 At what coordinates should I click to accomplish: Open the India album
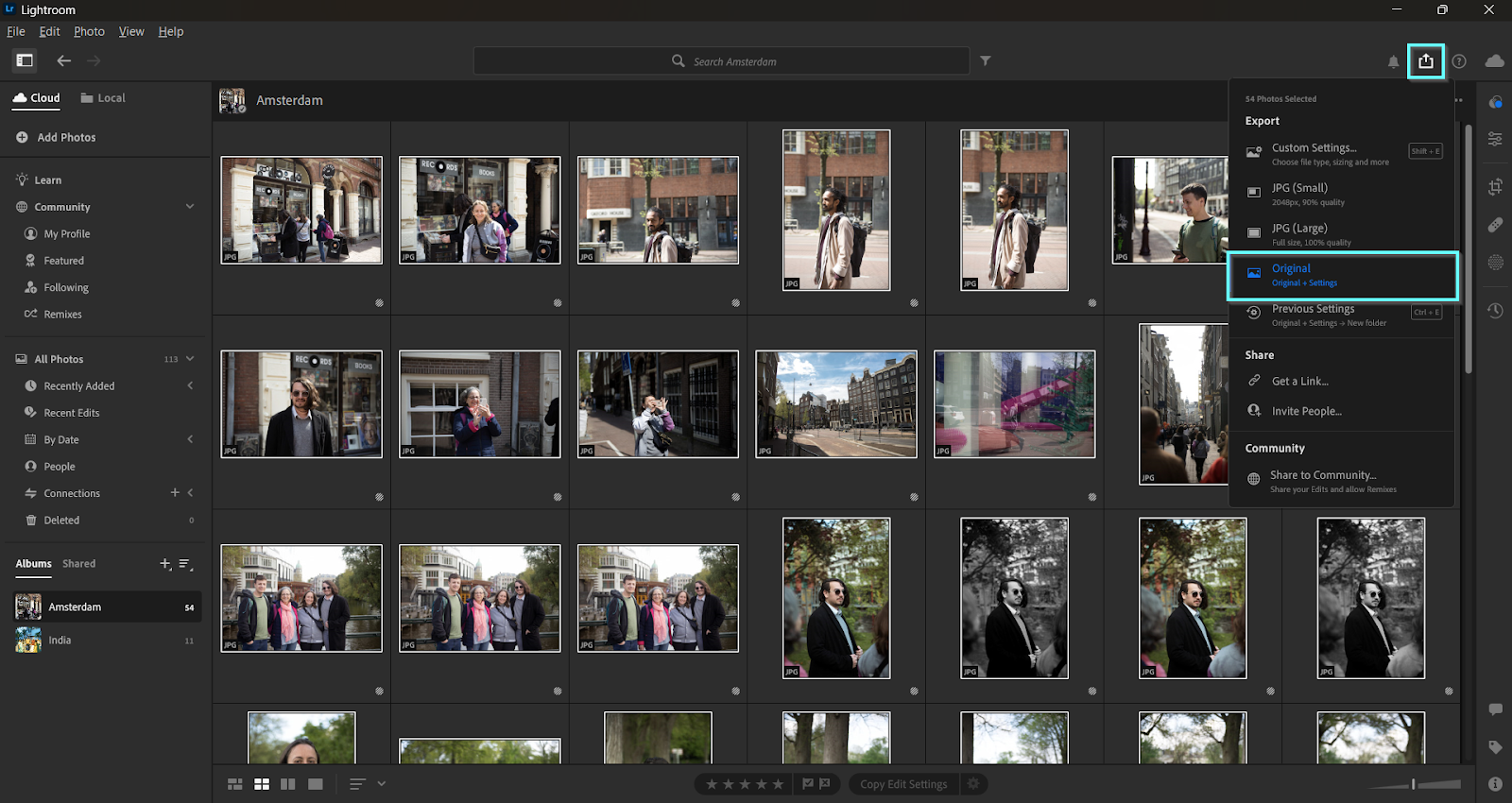tap(108, 641)
